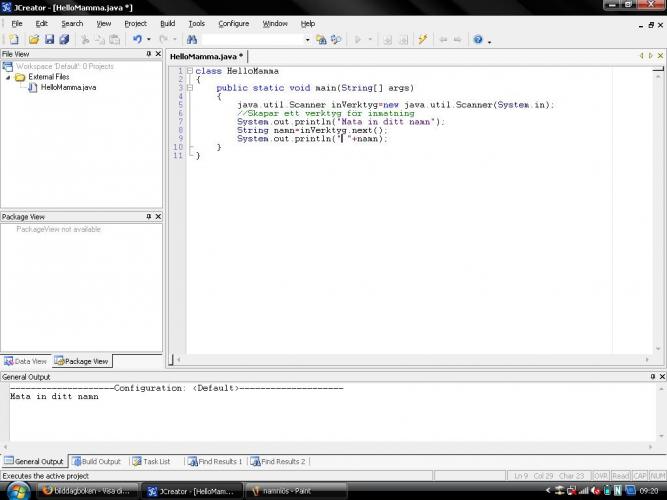
Task: Collapse the HelloMamma class code fold
Action: tap(189, 71)
